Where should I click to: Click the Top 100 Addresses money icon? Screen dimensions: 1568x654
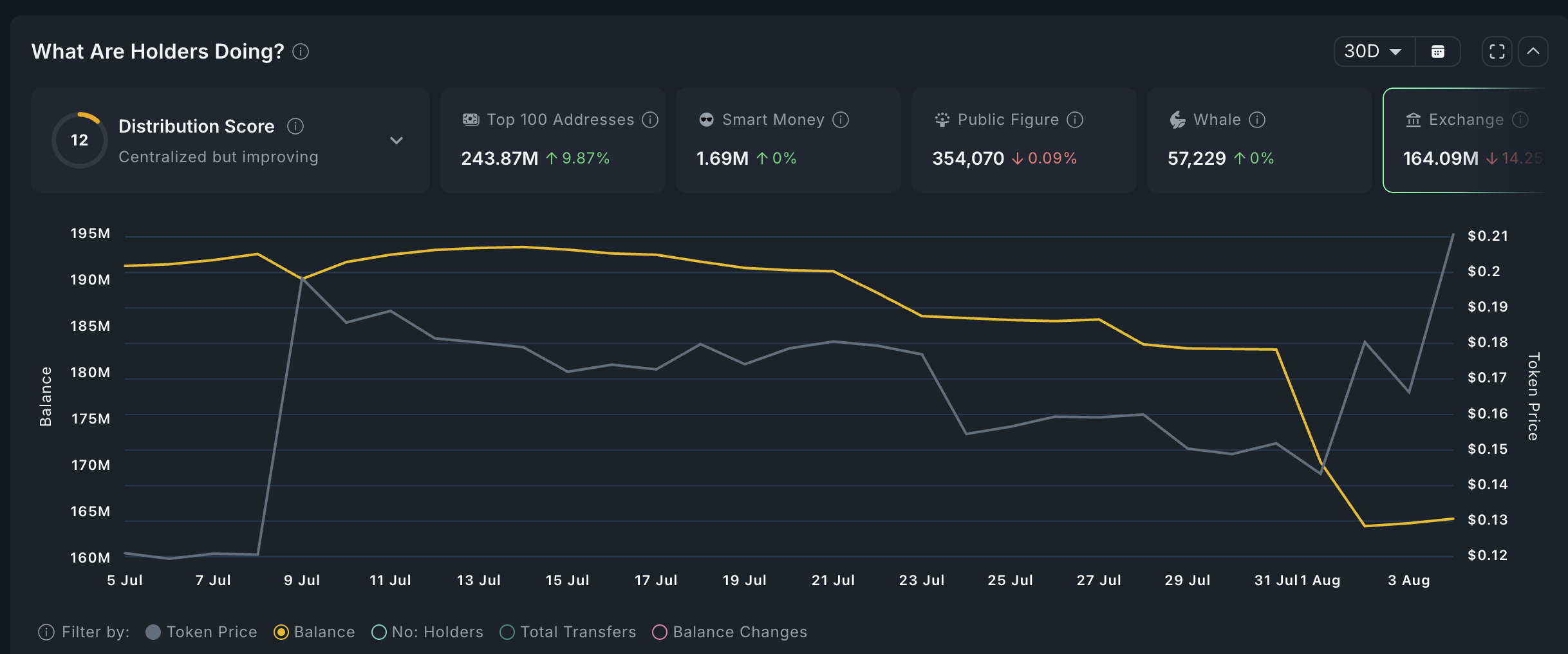469,119
